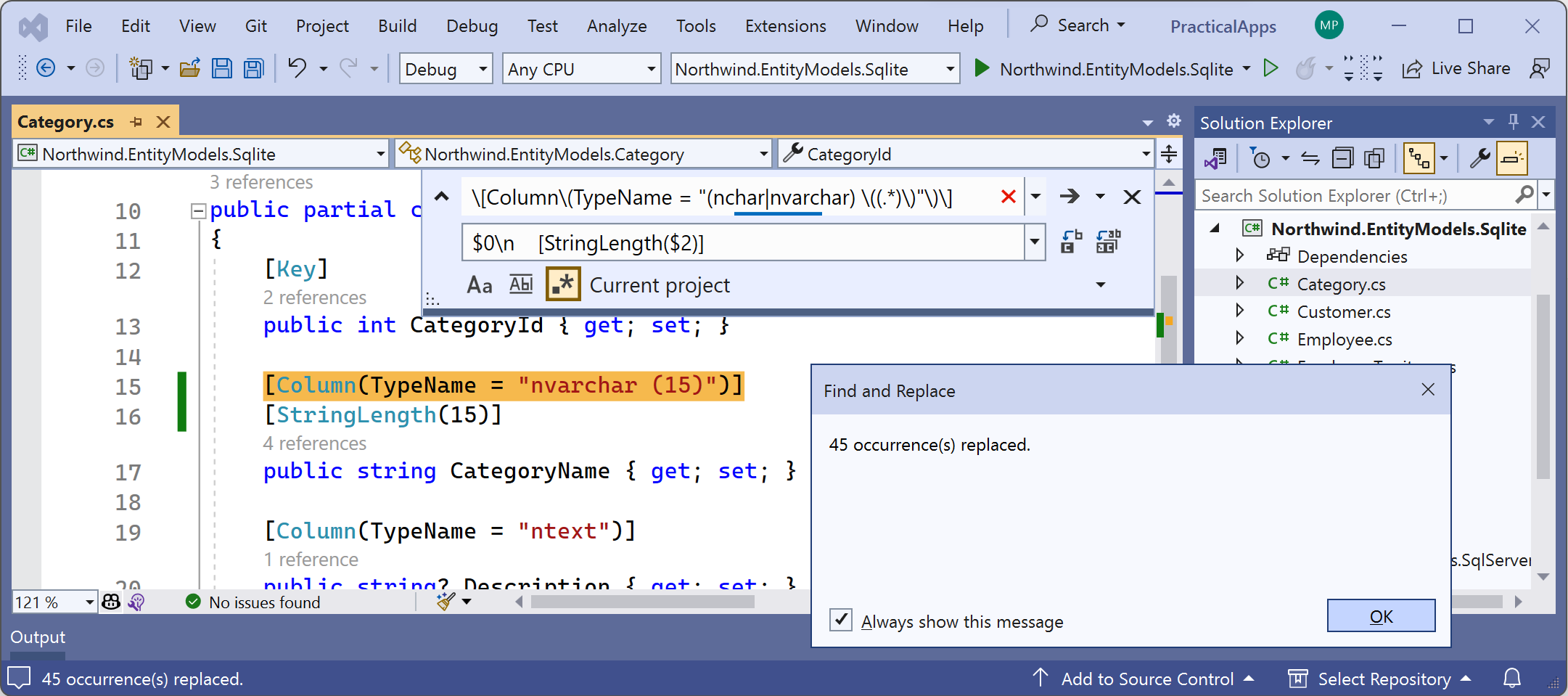Toggle the Preview Selected Items button
Image resolution: width=1568 pixels, height=696 pixels.
(x=1512, y=158)
